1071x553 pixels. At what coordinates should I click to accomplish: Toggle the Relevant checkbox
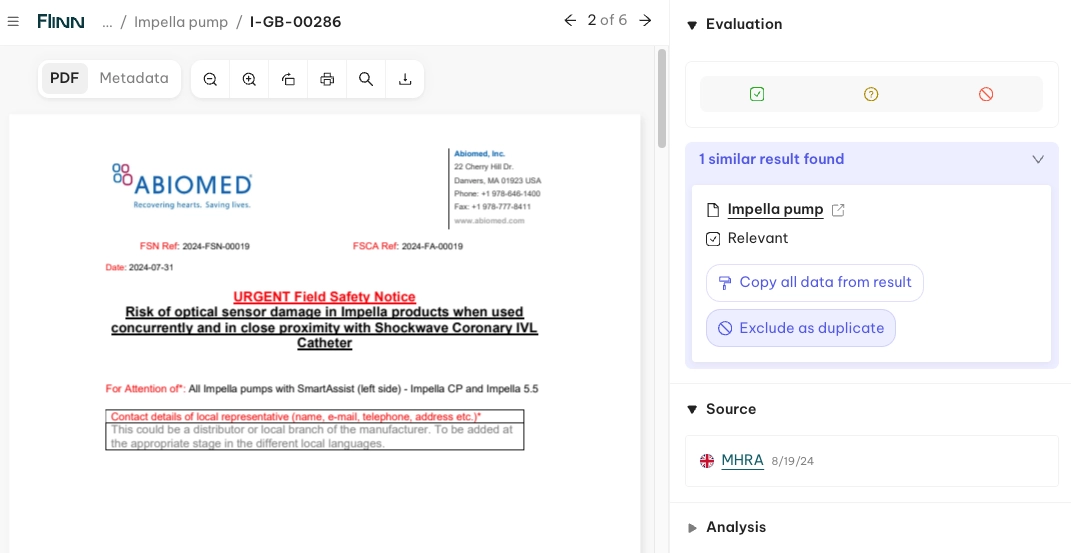tap(713, 239)
